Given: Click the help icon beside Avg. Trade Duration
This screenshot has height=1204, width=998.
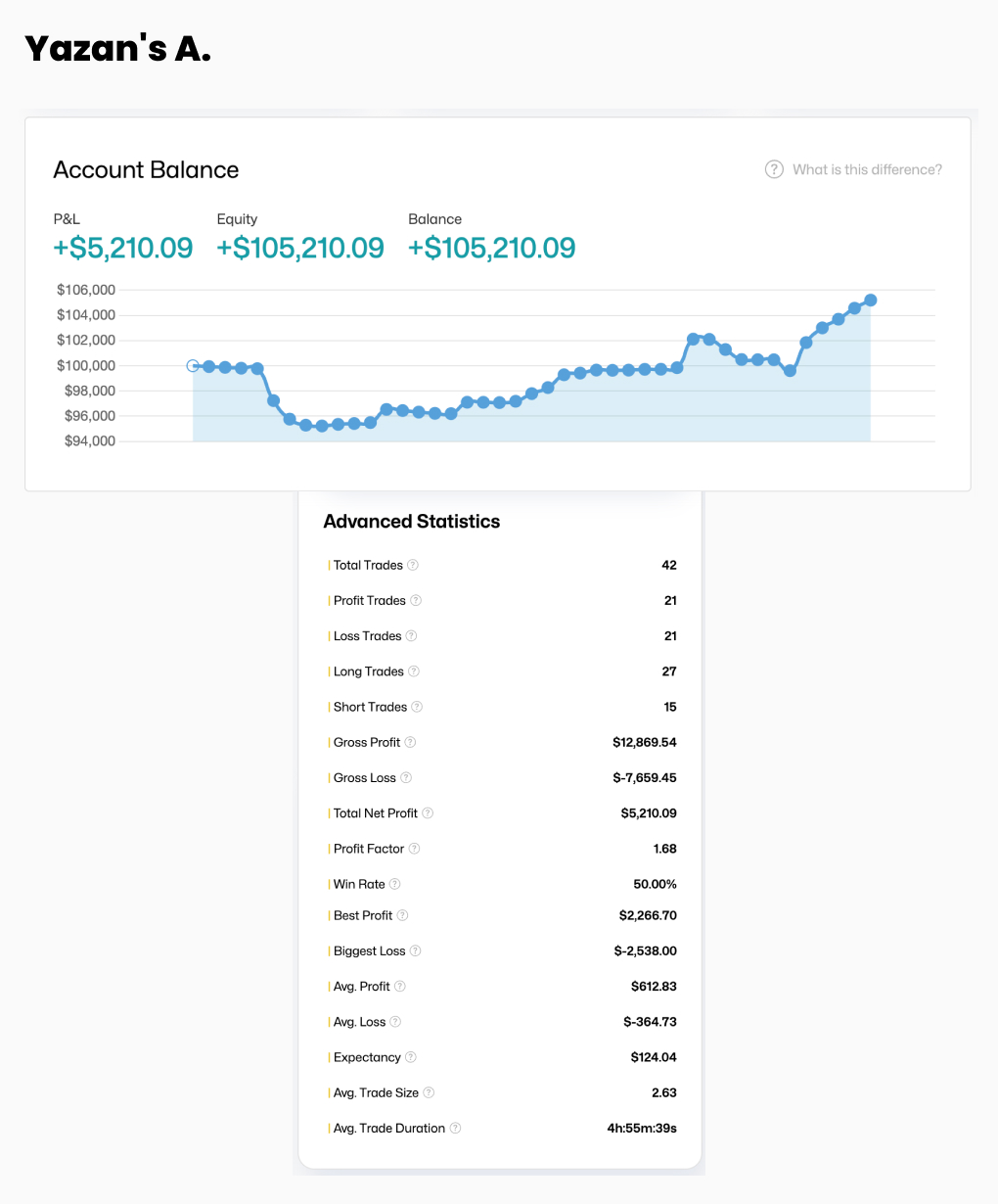Looking at the screenshot, I should point(455,1128).
